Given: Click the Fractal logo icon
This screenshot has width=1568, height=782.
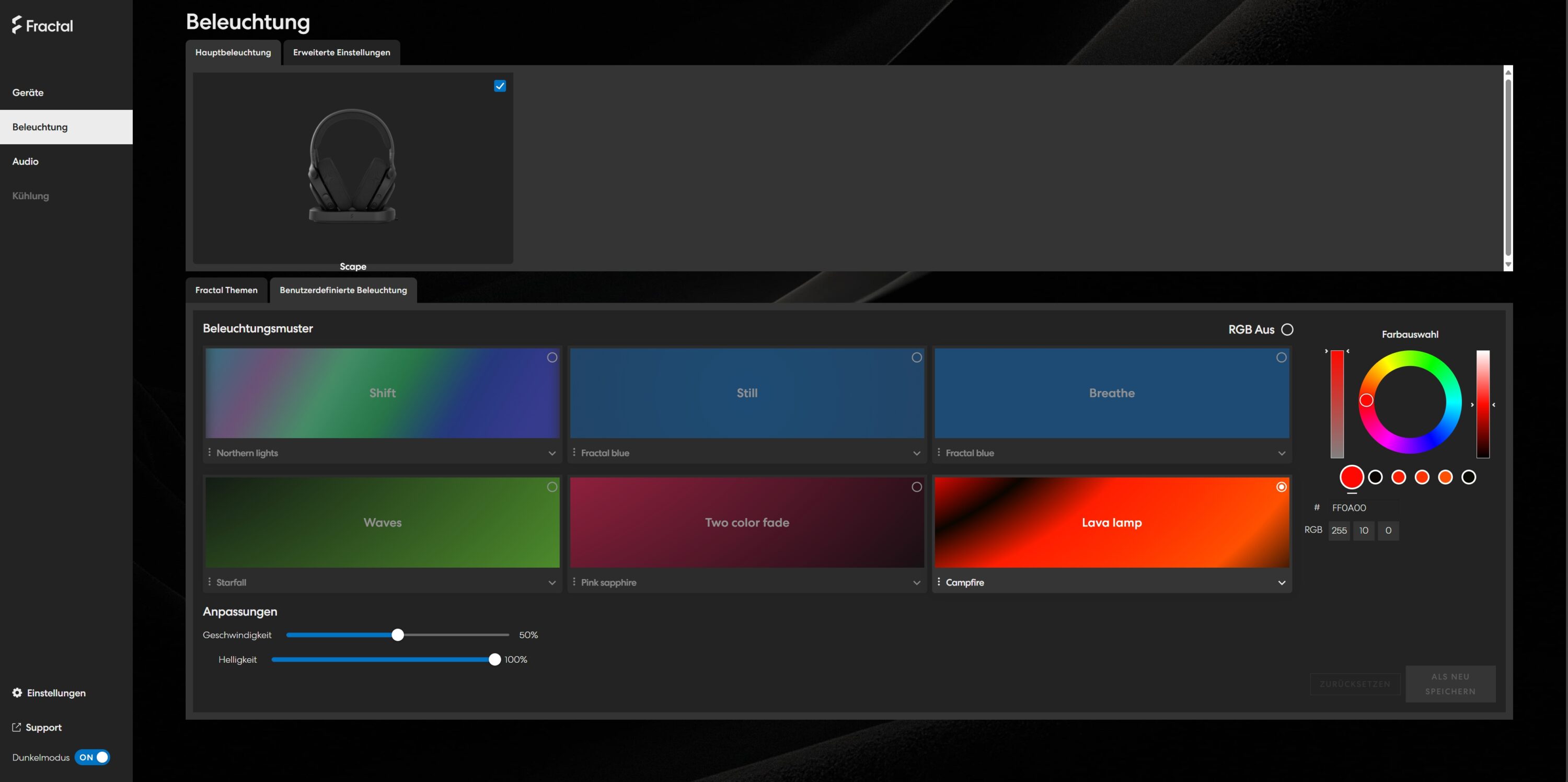Looking at the screenshot, I should coord(18,25).
